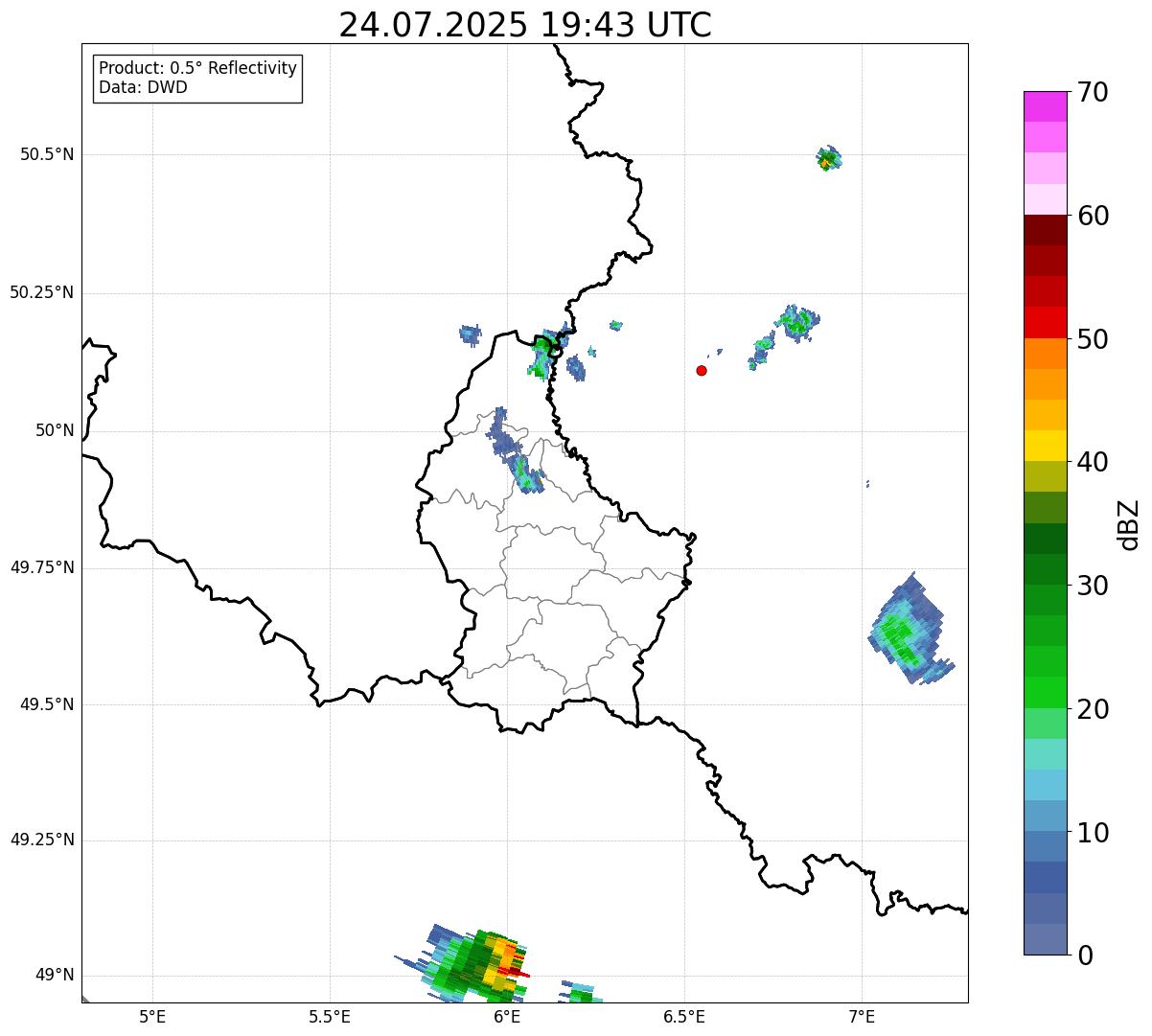Viewport: 1152px width, 1036px height.
Task: Click the 49.25°N latitude label
Action: (x=42, y=840)
